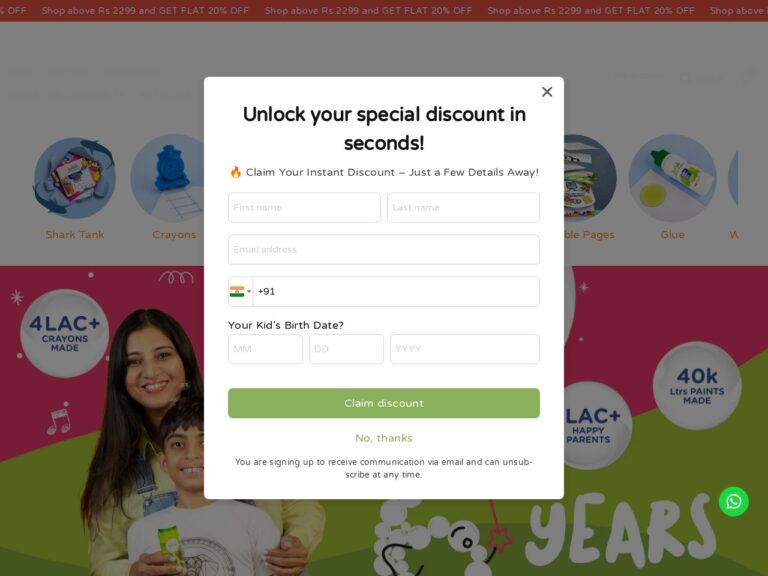Click the Claim discount button

coord(384,403)
